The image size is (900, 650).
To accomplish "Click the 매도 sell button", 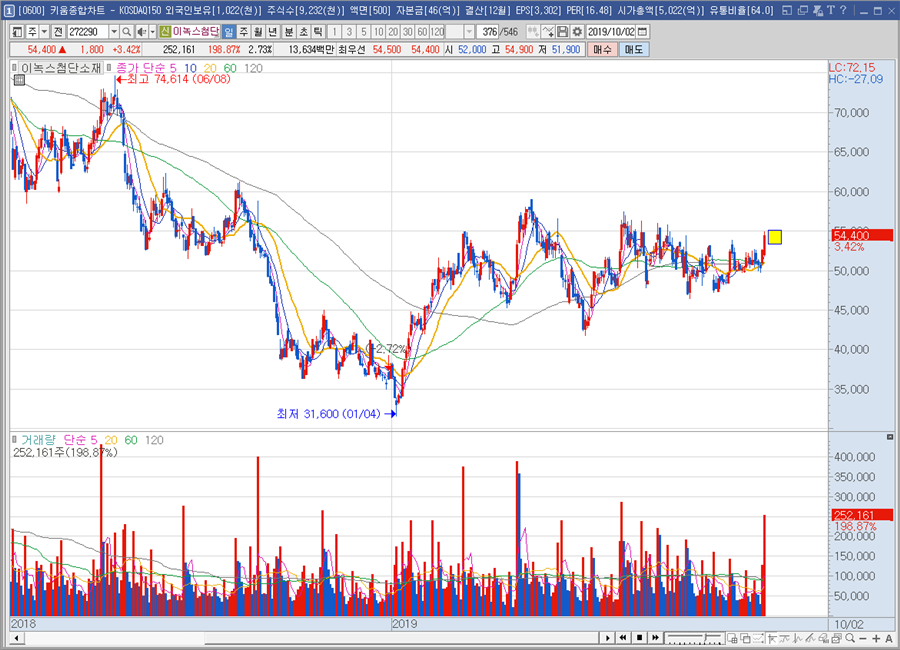I will [x=634, y=50].
